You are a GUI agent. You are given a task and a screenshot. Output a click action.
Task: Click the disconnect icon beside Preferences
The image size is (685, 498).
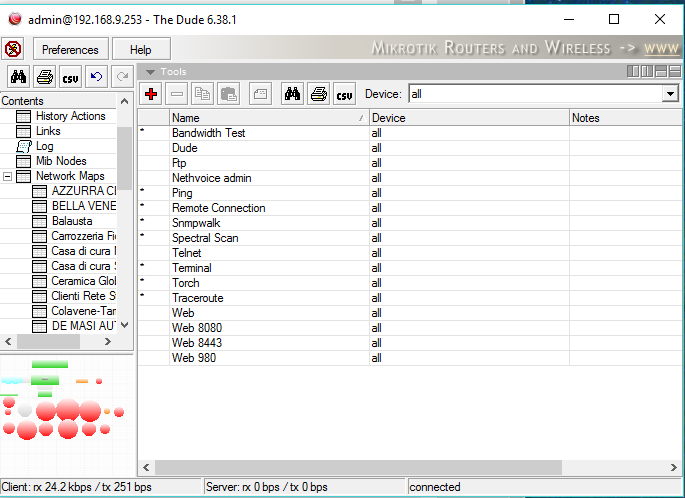(x=13, y=48)
